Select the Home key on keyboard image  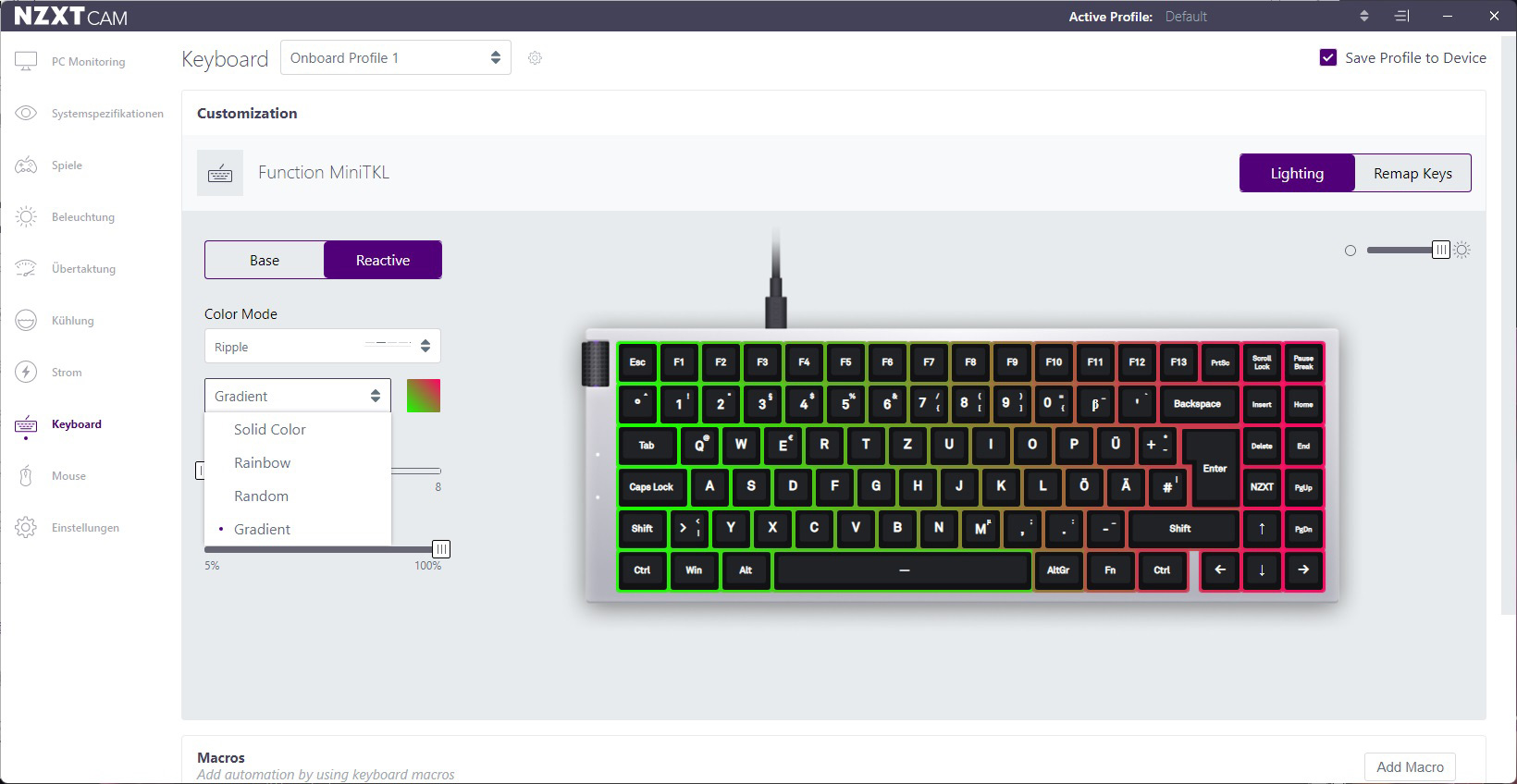coord(1303,403)
